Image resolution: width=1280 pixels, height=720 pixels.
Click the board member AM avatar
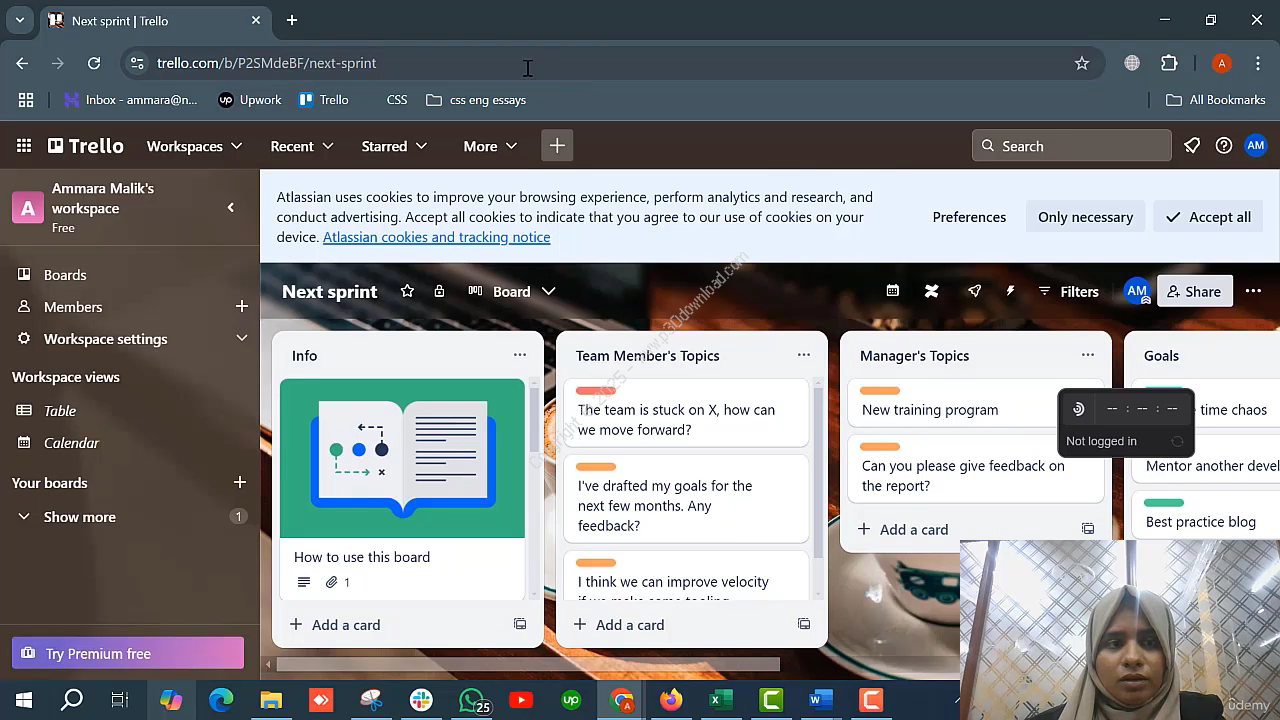(x=1137, y=291)
